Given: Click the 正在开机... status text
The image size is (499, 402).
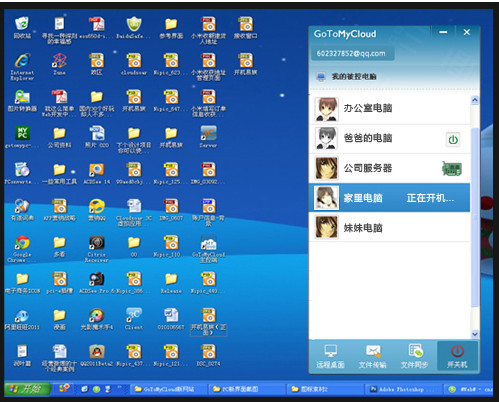Looking at the screenshot, I should (x=430, y=198).
